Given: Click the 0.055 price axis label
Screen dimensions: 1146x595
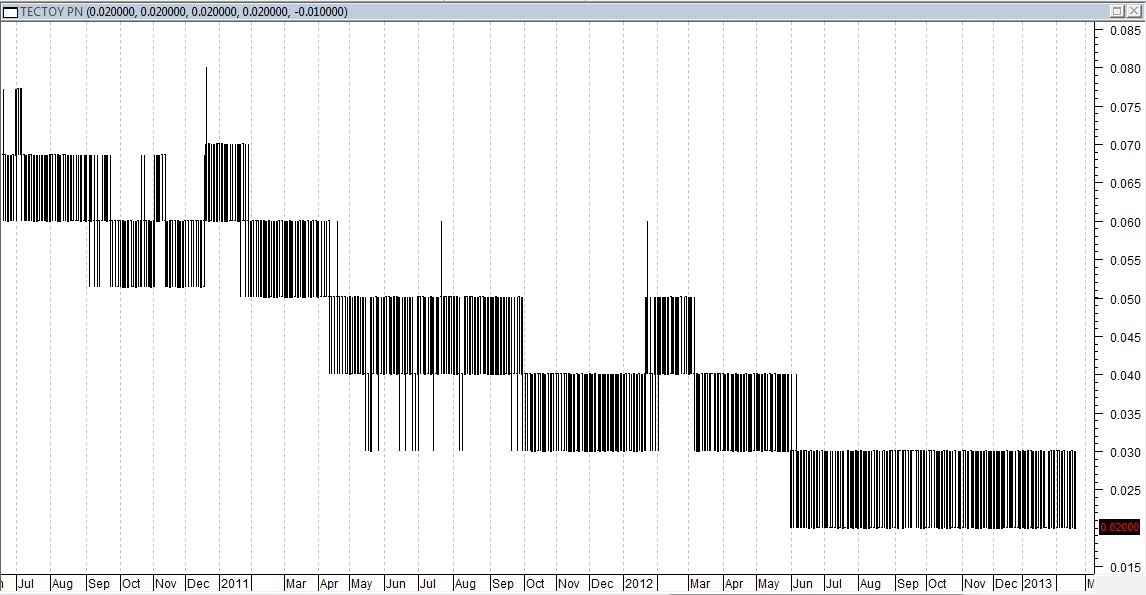Looking at the screenshot, I should coord(1125,261).
